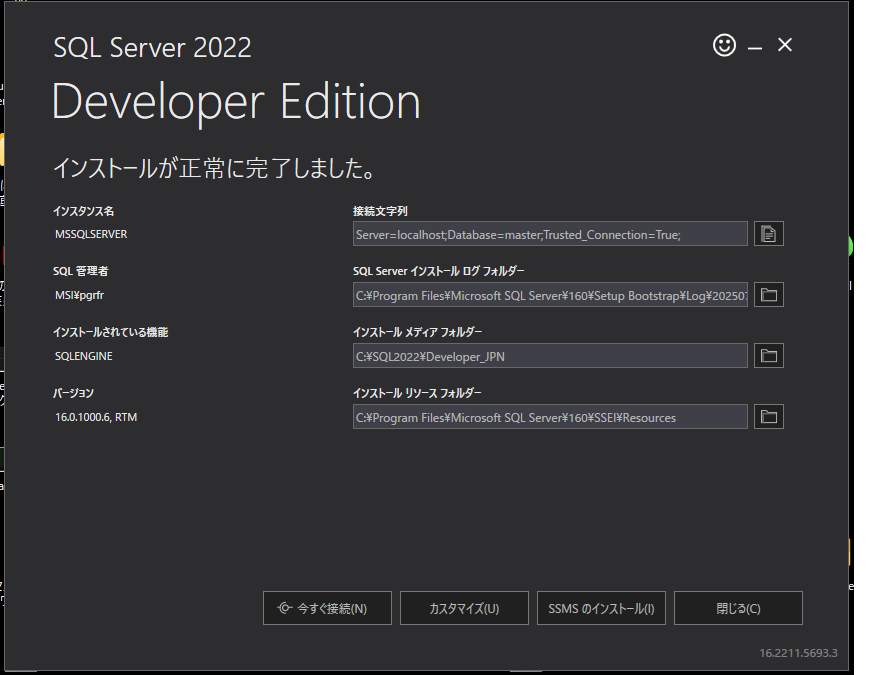Open the SQL Server installation log folder
The width and height of the screenshot is (880, 675).
[768, 294]
